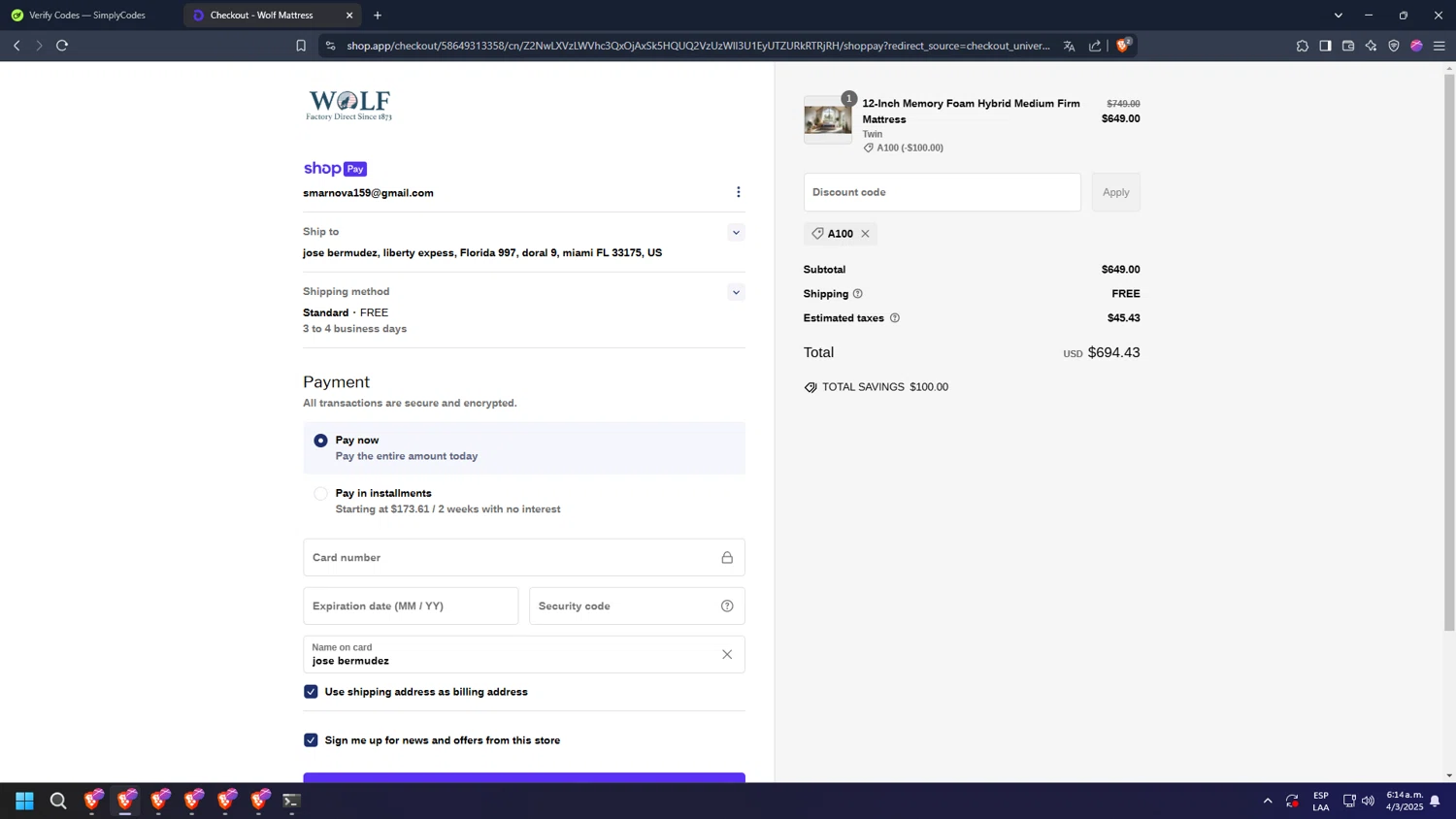Click the shipping info help icon

[x=857, y=294]
